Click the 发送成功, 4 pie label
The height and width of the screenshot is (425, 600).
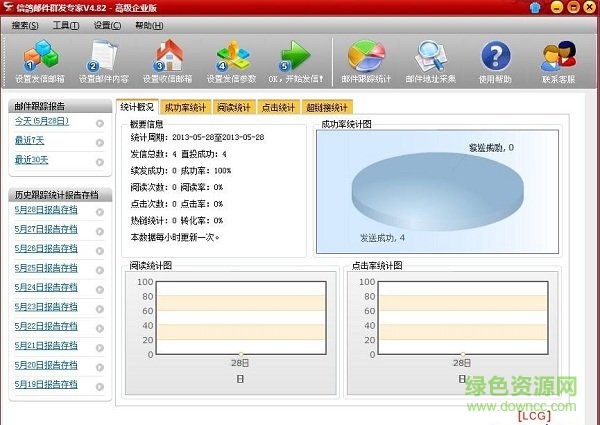click(x=382, y=238)
